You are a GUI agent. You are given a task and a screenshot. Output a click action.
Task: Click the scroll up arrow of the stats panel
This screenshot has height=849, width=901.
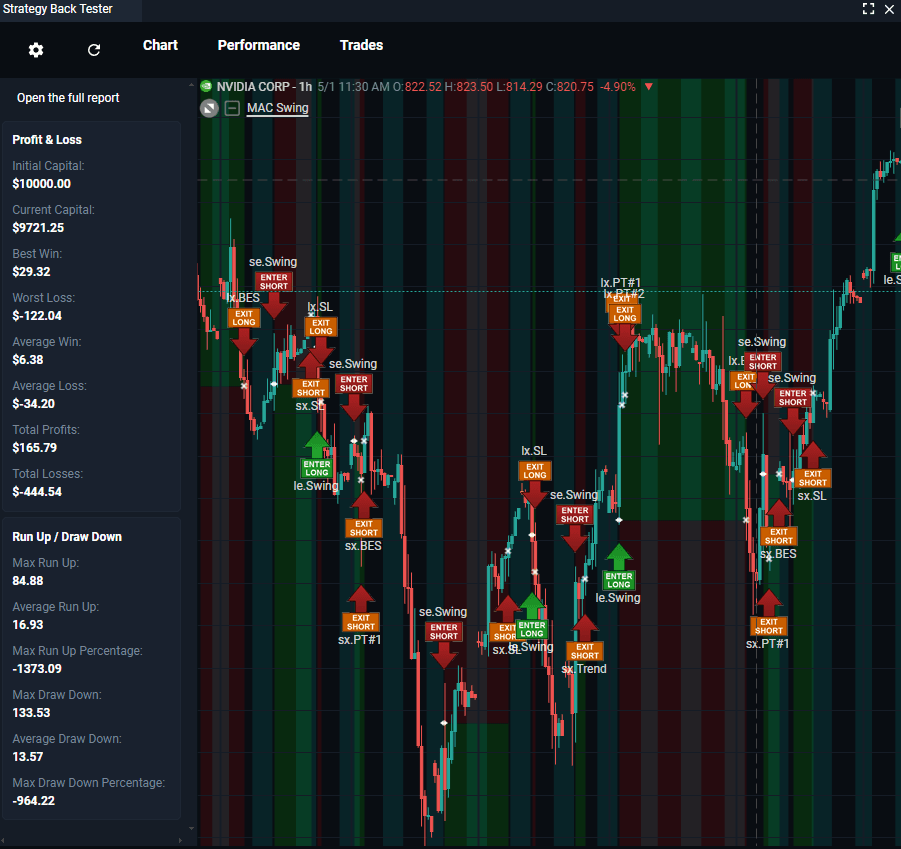point(191,85)
